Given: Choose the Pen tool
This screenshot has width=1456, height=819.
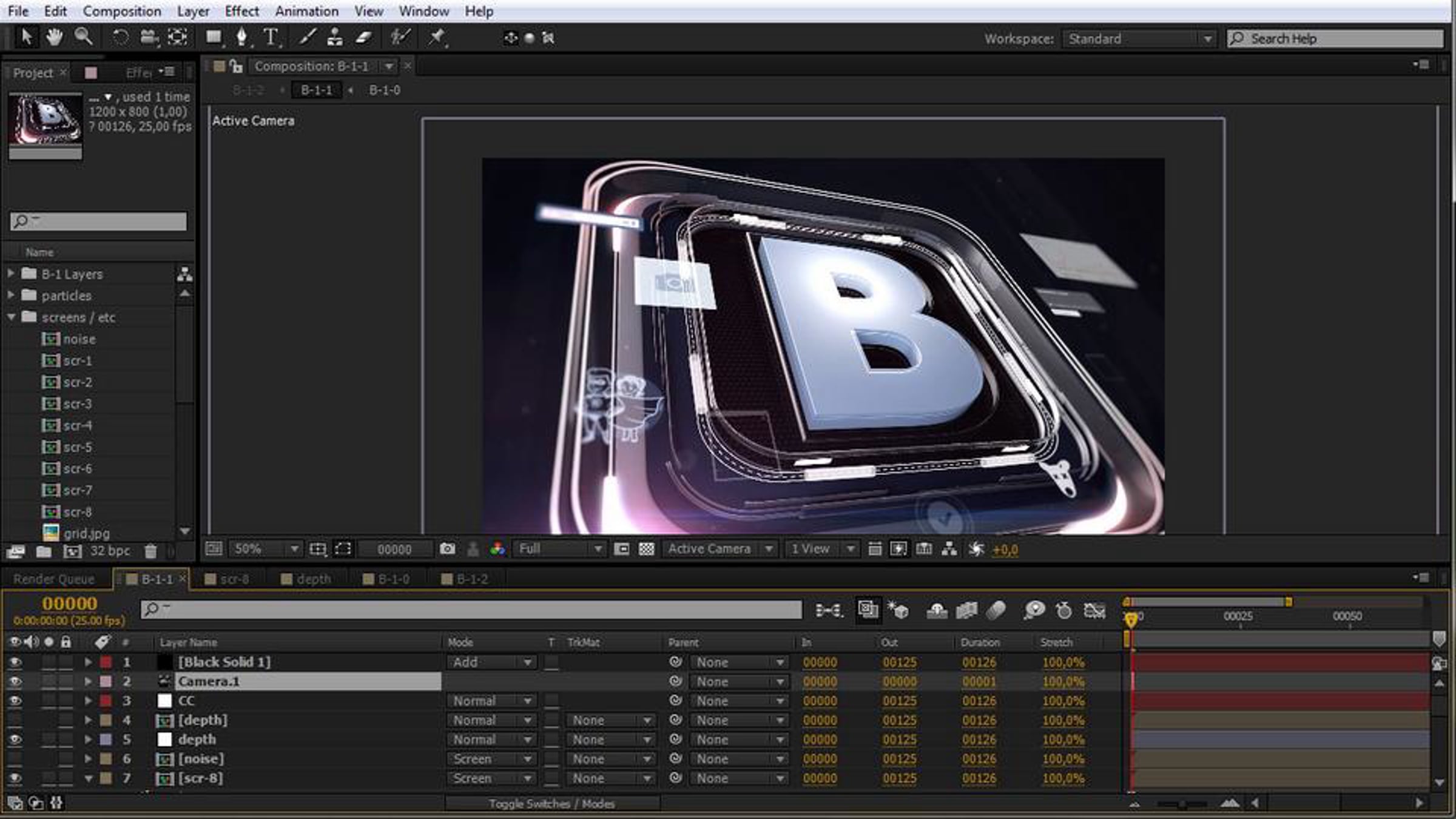Looking at the screenshot, I should click(241, 38).
